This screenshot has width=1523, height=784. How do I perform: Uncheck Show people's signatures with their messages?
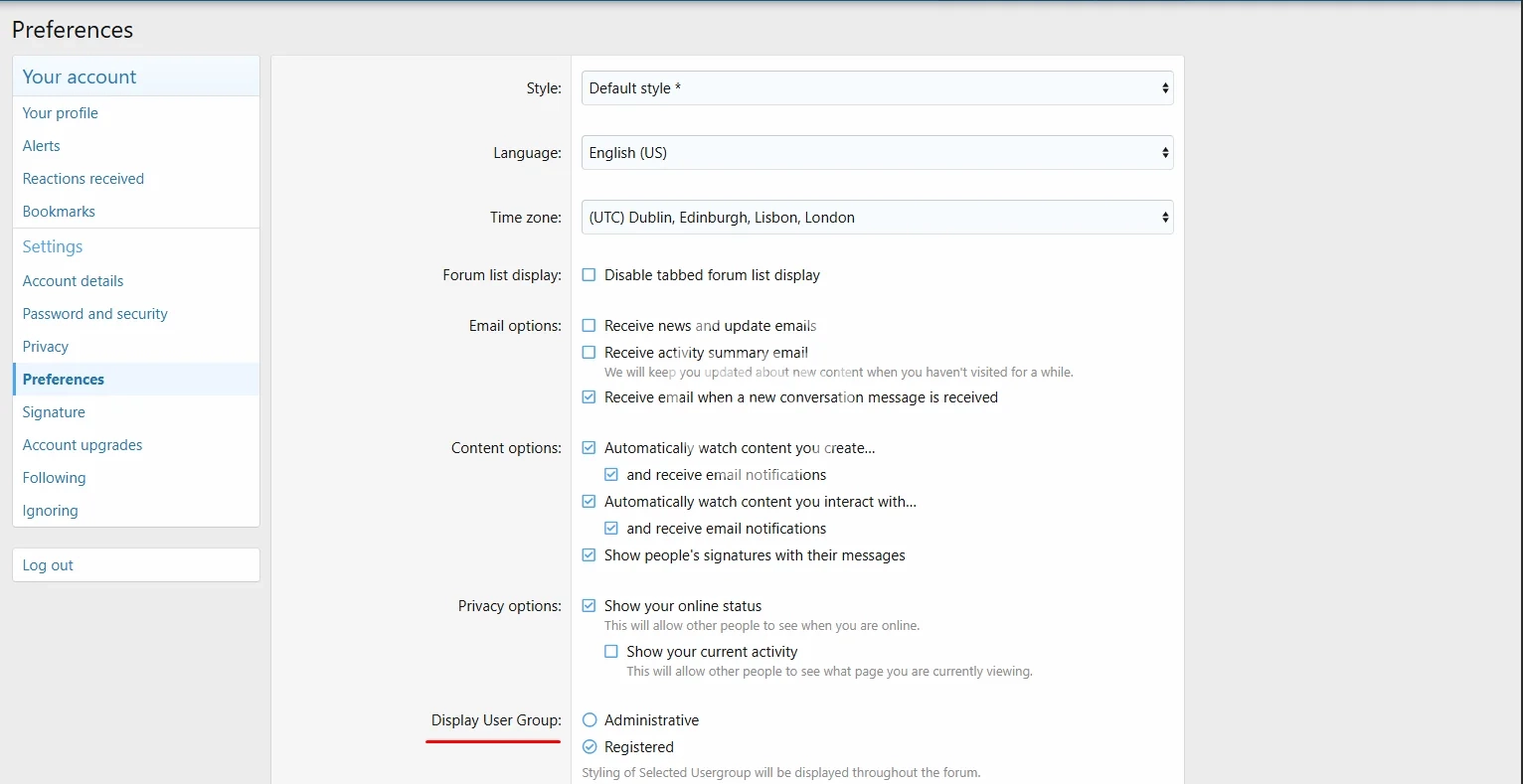pos(590,555)
